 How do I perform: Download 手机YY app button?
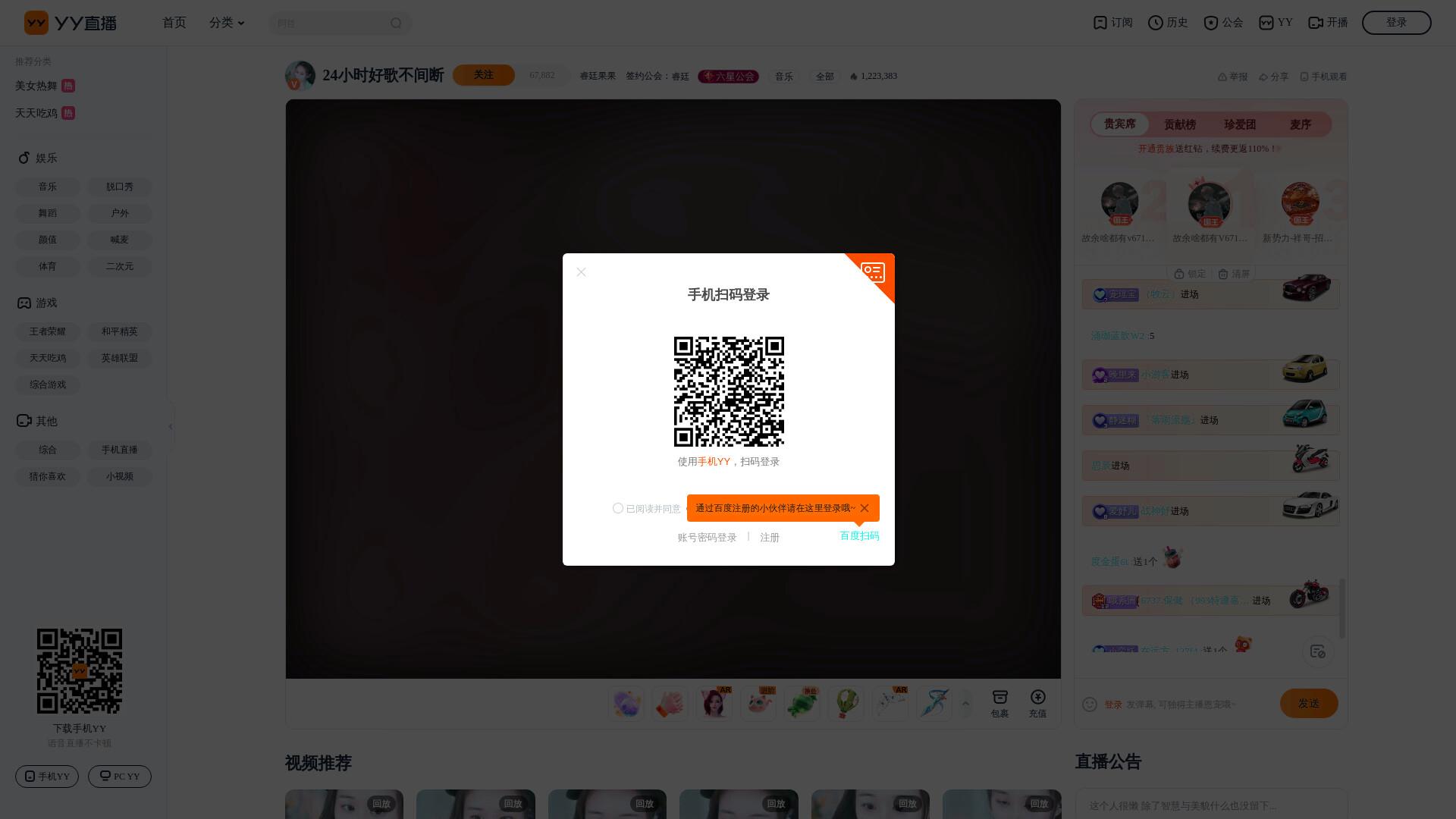[x=47, y=777]
